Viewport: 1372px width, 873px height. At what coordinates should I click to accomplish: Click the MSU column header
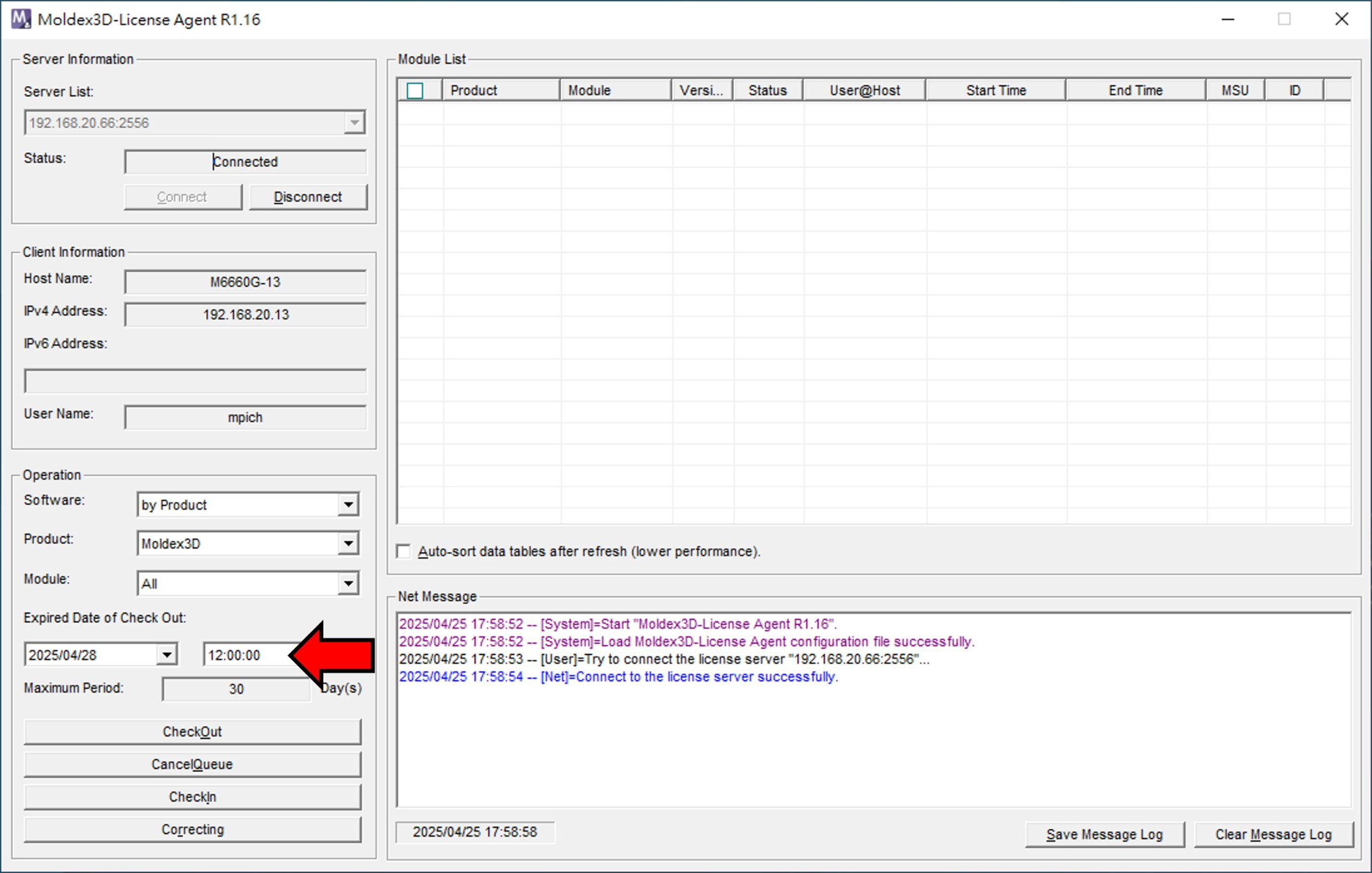(x=1235, y=90)
